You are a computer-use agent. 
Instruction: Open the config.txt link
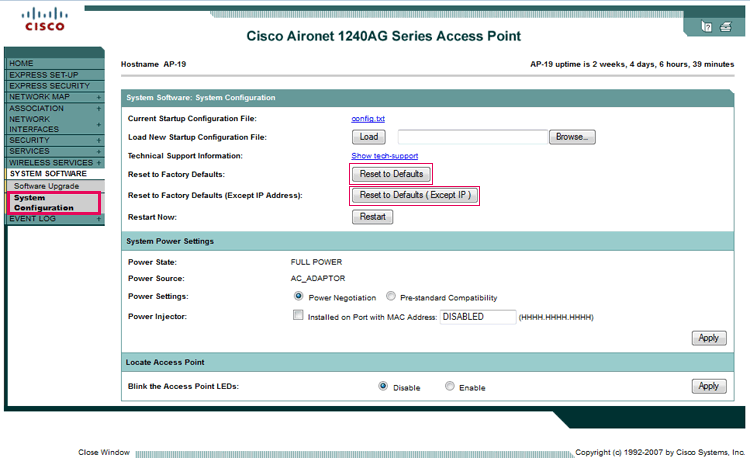point(368,119)
